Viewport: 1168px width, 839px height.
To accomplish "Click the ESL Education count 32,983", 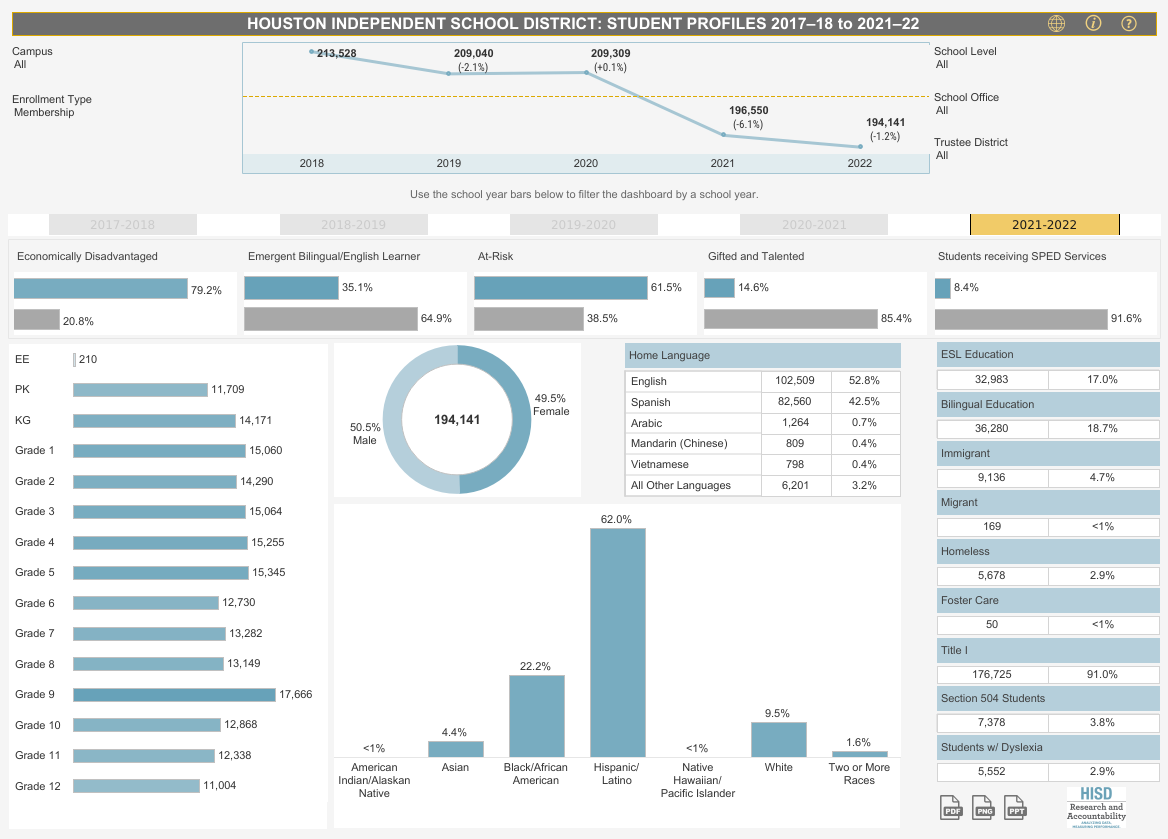I will click(991, 379).
